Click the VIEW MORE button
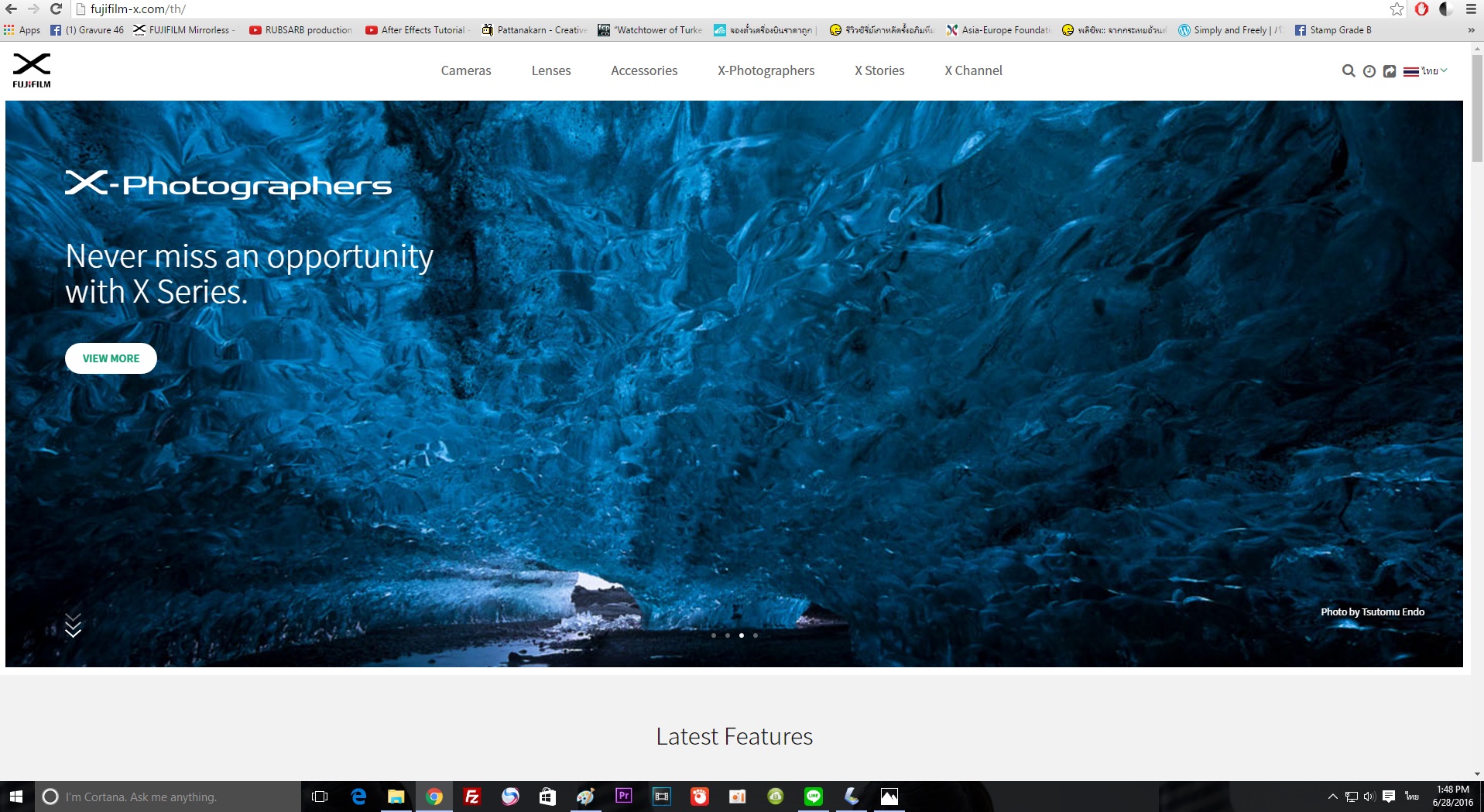Image resolution: width=1484 pixels, height=812 pixels. pyautogui.click(x=111, y=358)
